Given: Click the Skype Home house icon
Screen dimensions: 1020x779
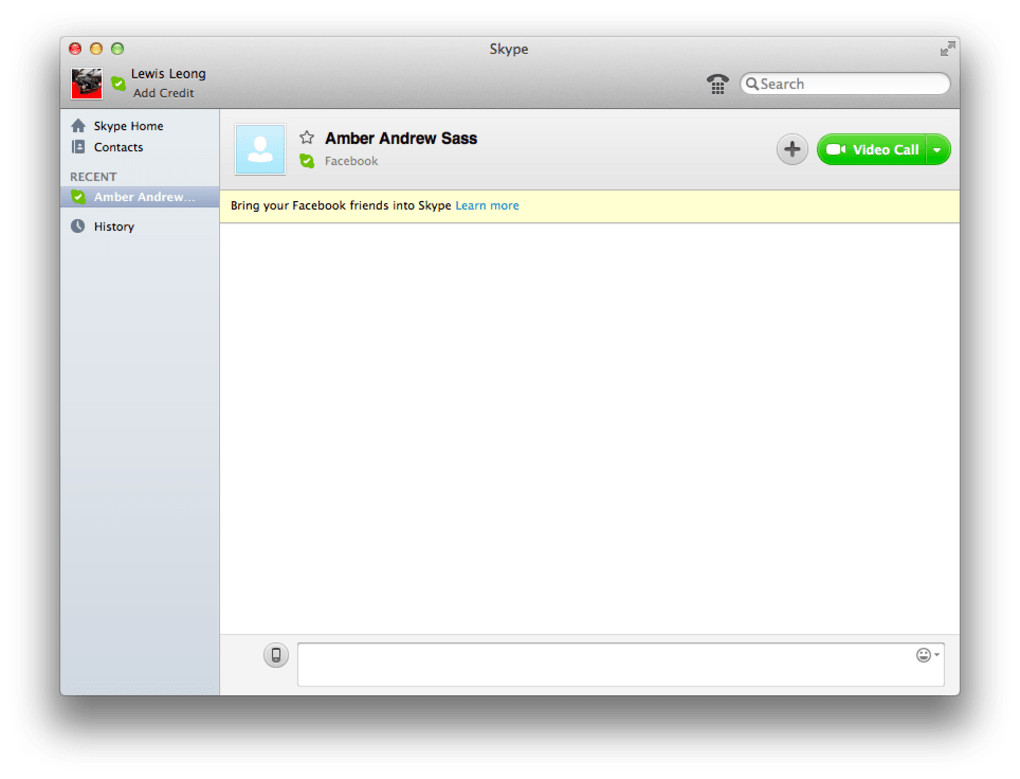Looking at the screenshot, I should pyautogui.click(x=78, y=125).
